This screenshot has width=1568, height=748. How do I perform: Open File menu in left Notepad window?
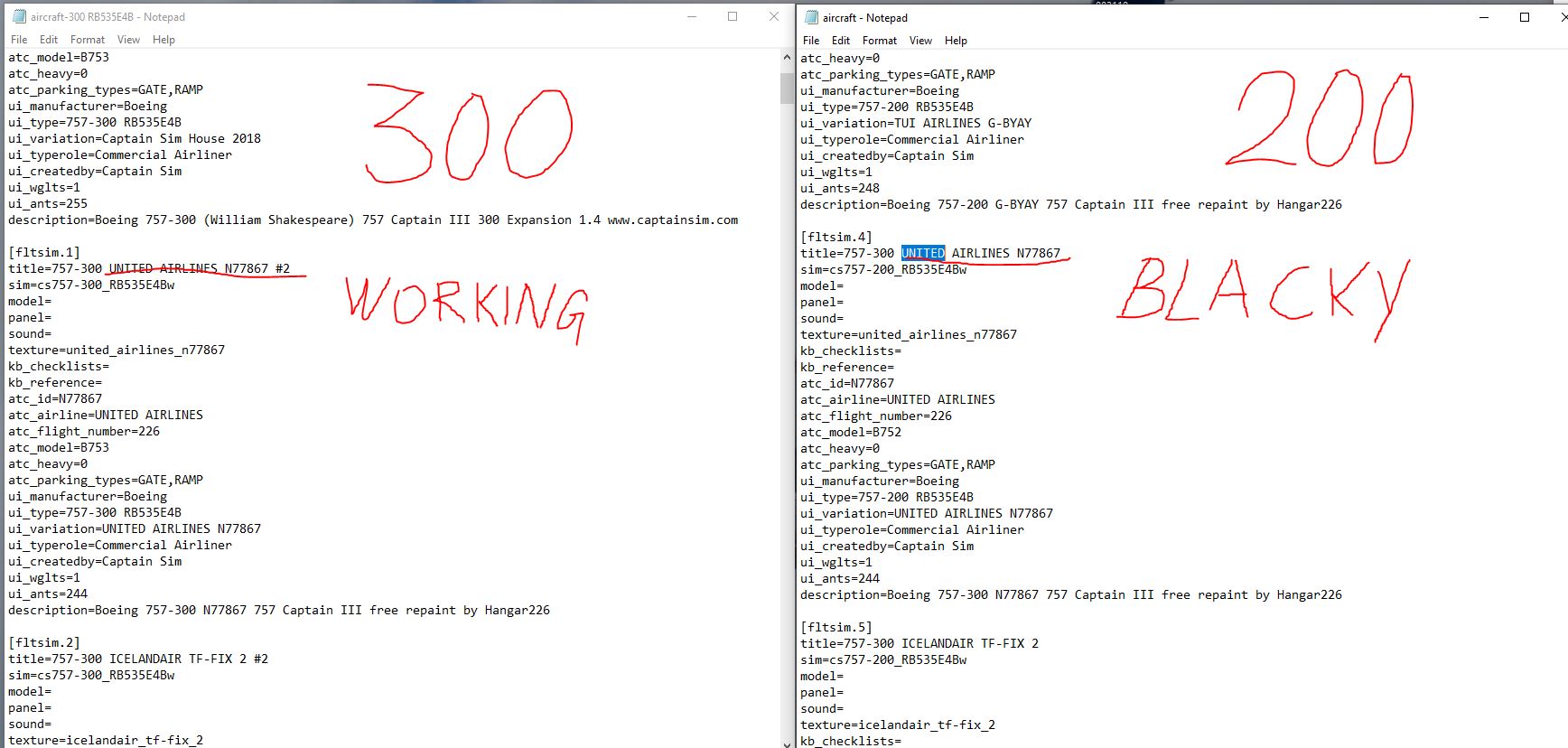tap(19, 40)
